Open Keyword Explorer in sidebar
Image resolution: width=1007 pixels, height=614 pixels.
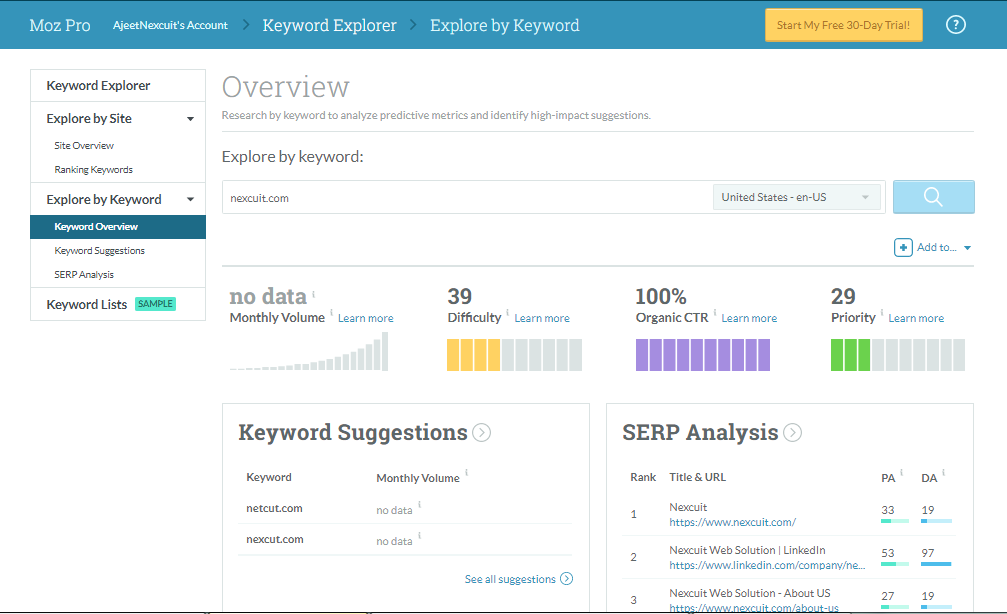point(98,85)
